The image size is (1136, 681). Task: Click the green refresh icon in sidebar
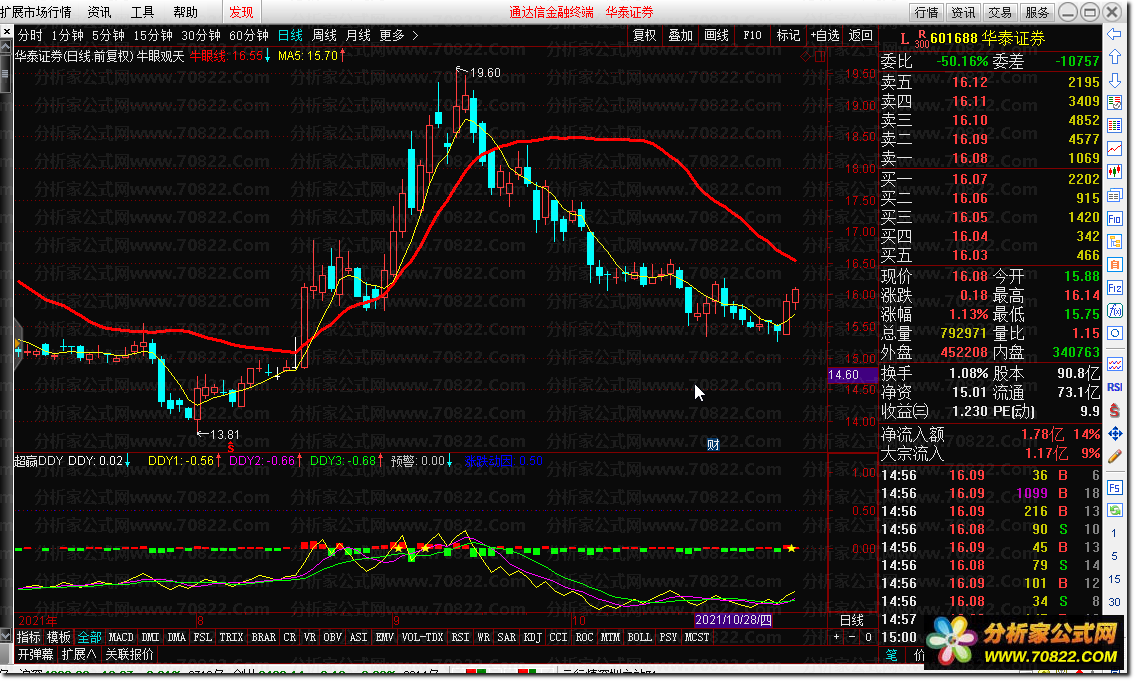[1114, 510]
